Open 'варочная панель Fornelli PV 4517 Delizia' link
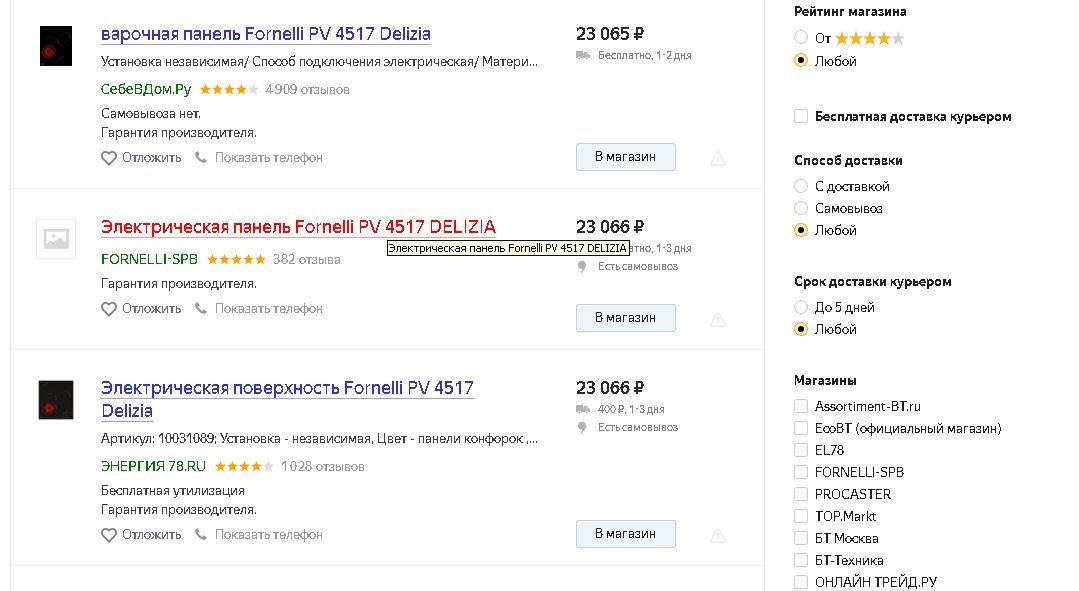Viewport: 1079px width, 591px height. pyautogui.click(x=266, y=34)
